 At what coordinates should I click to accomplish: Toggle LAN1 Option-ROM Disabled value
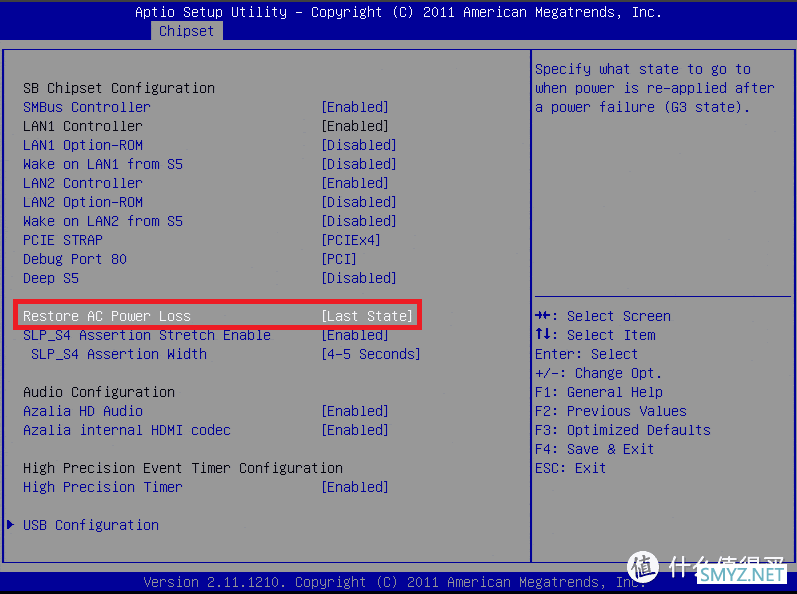click(359, 145)
